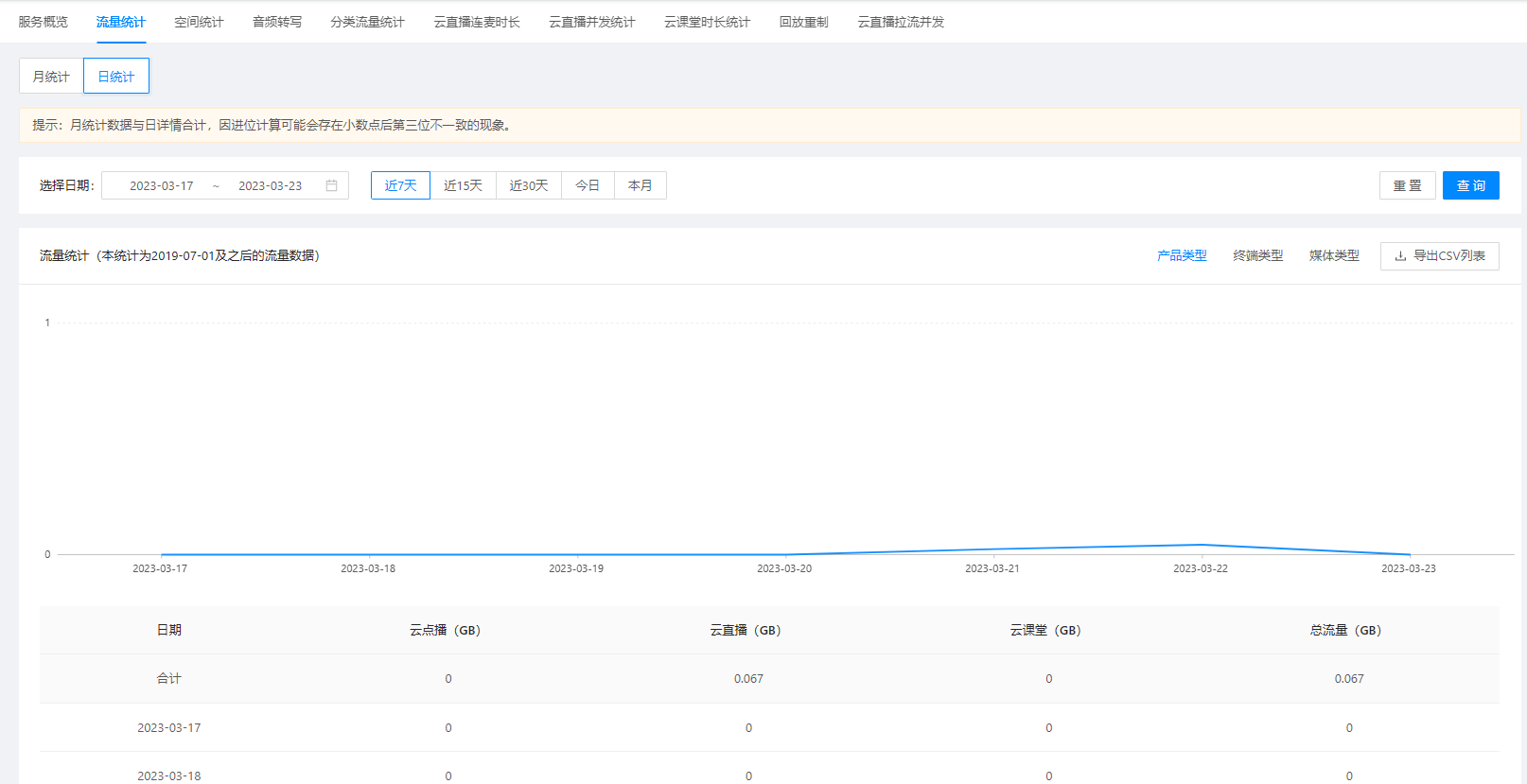This screenshot has width=1527, height=784.
Task: Select the 回放重制 tab
Action: coord(804,22)
